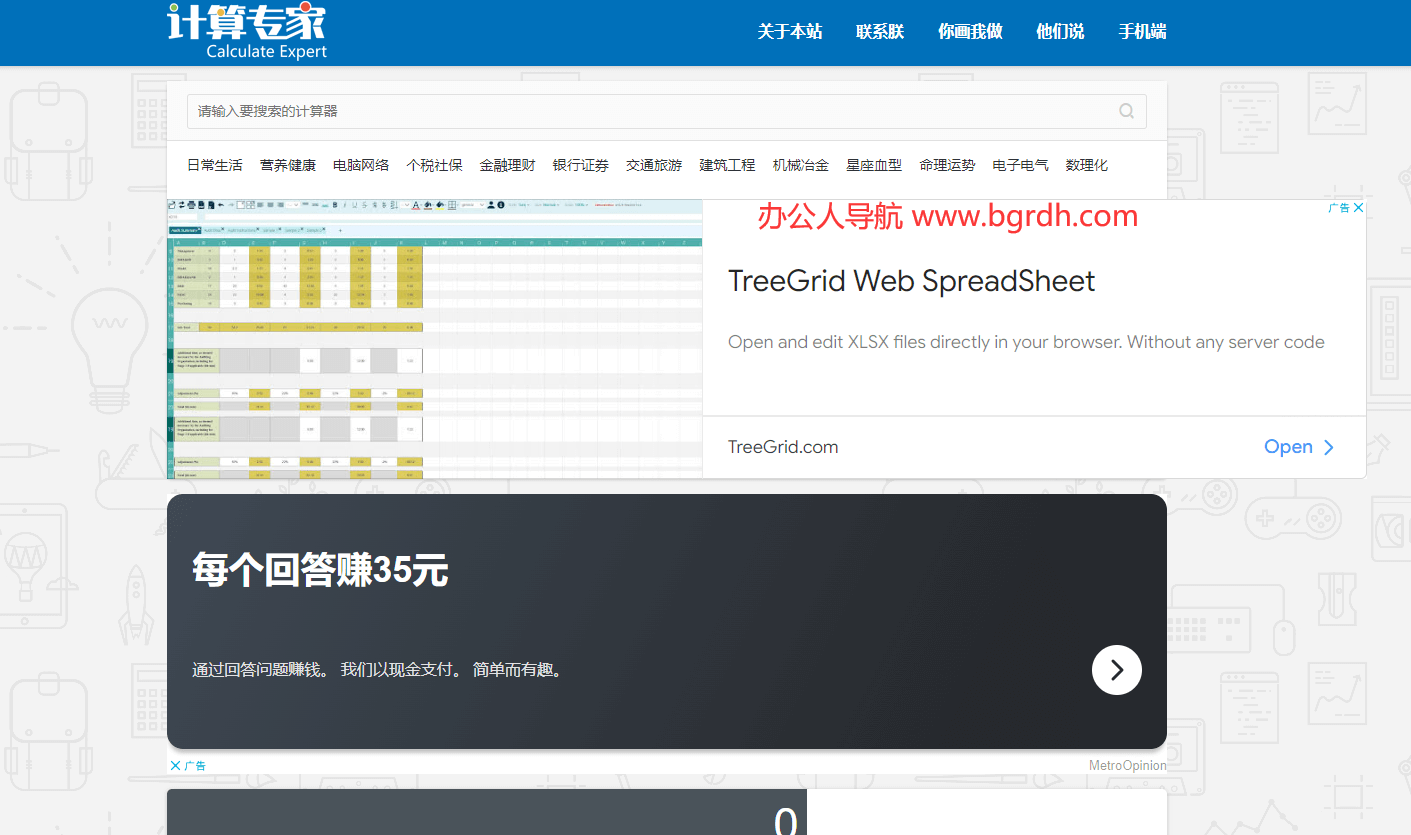1411x835 pixels.
Task: Close the TreeGrid ad with X icon
Action: (1358, 208)
